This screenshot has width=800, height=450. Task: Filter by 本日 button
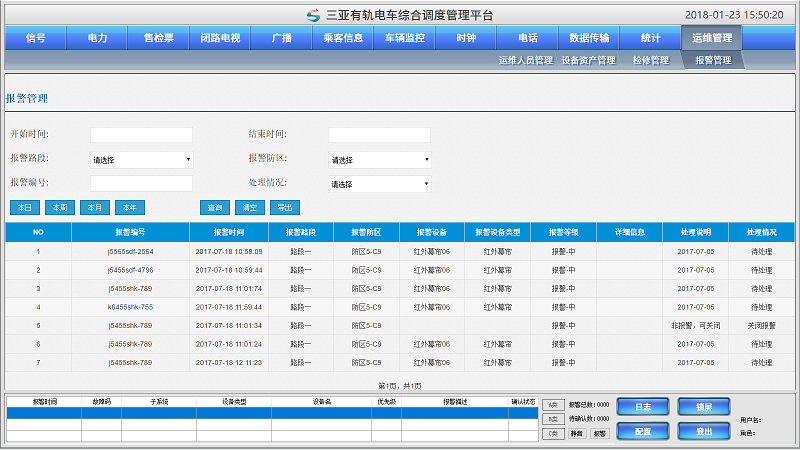pyautogui.click(x=24, y=208)
